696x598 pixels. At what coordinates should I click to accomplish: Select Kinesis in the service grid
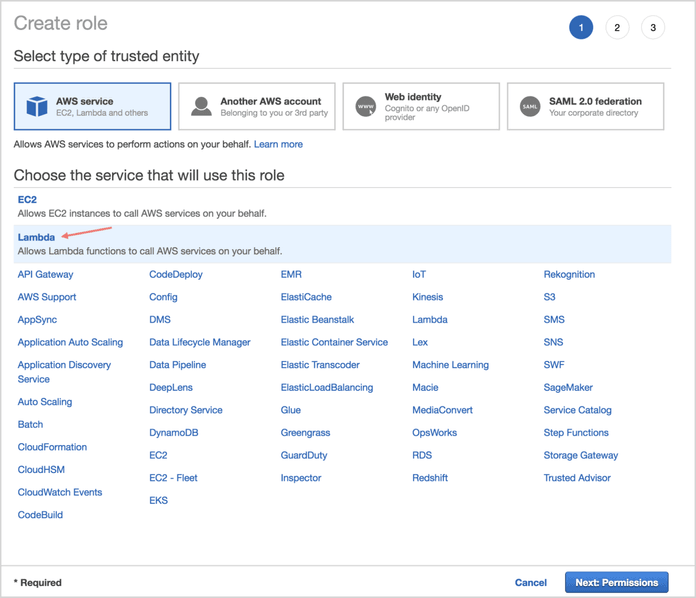[430, 297]
